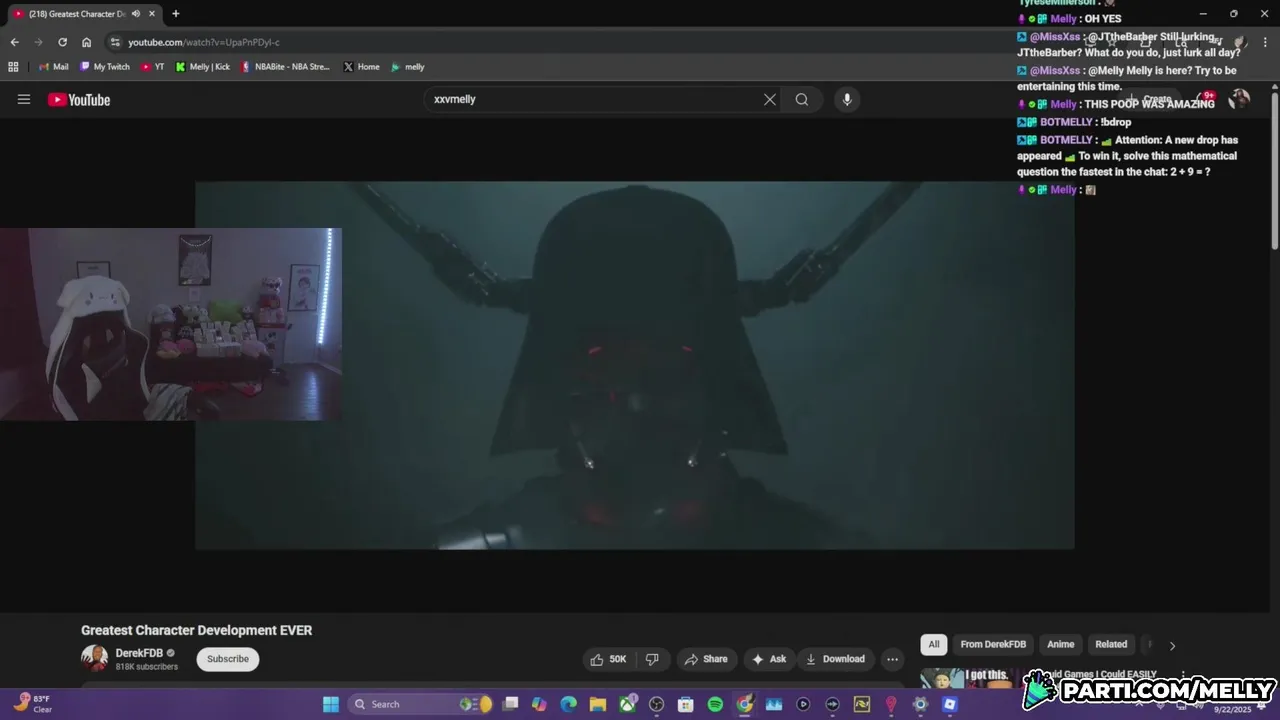Screen dimensions: 1280x720
Task: Open Spotify from taskbar
Action: point(715,704)
